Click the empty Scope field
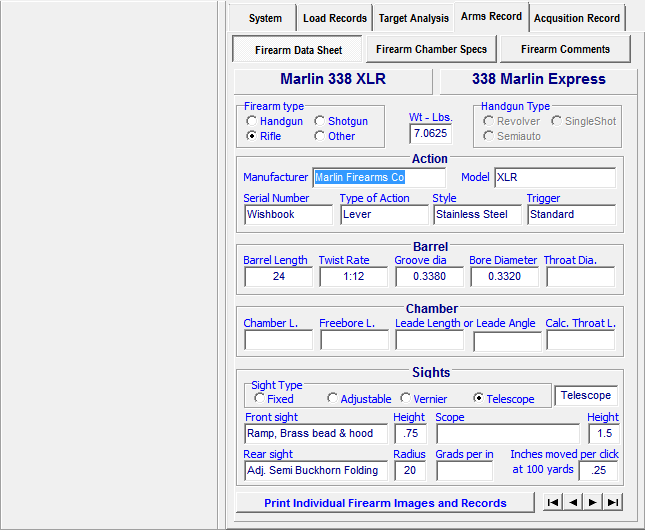The width and height of the screenshot is (645, 531). tap(508, 434)
